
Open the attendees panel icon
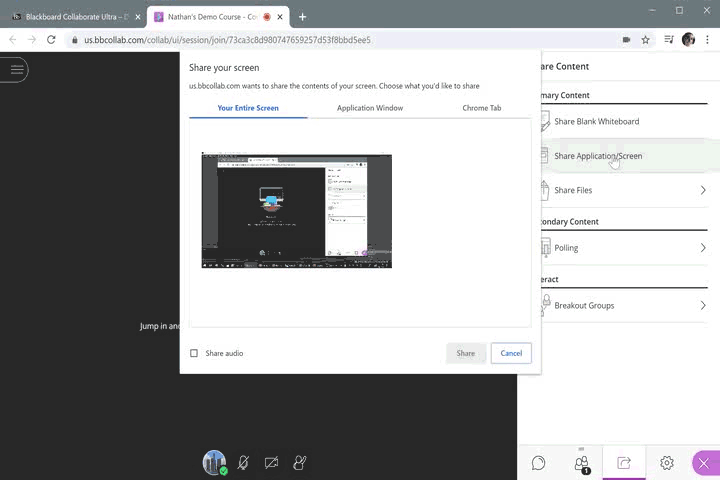point(581,463)
